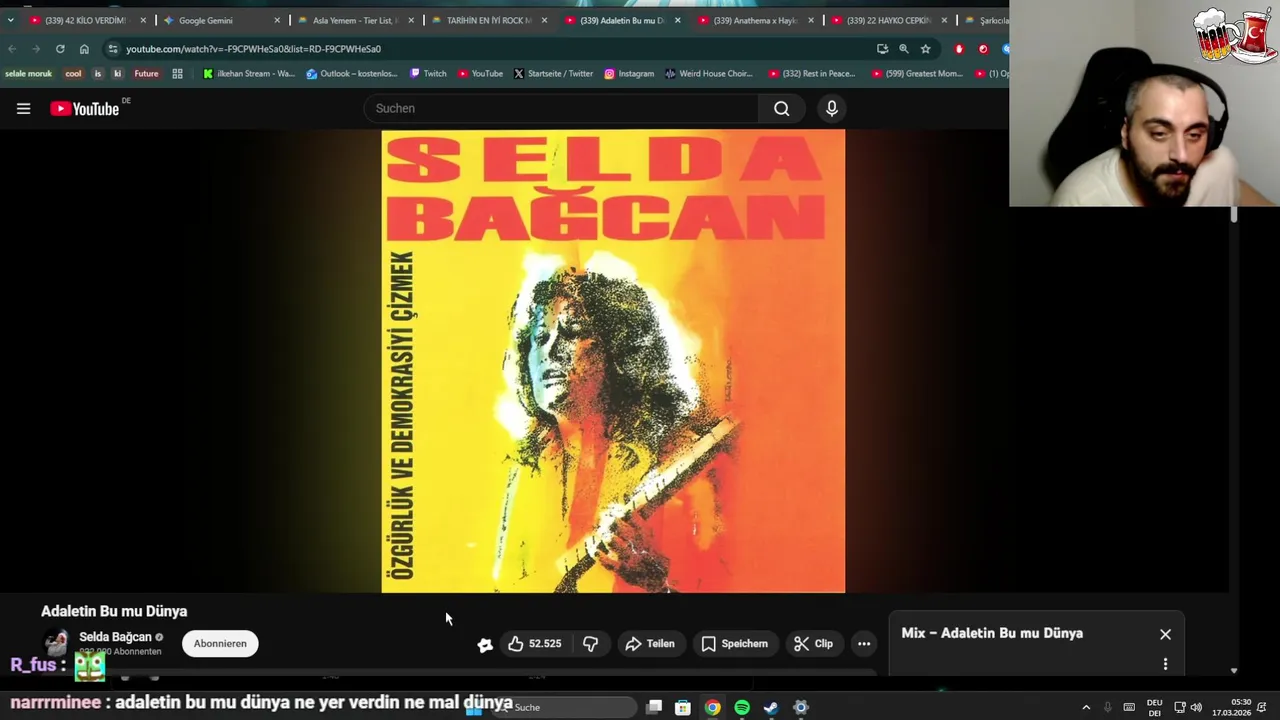1280x720 pixels.
Task: Open the Selda Bağcan channel name link
Action: click(x=115, y=637)
